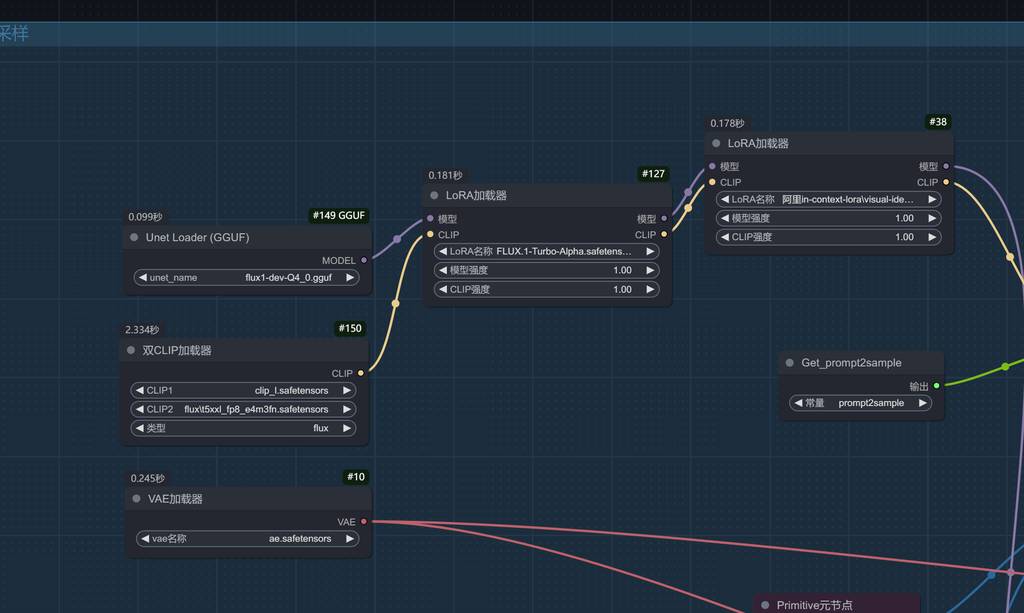Click the #127 LoRA node badge
The width and height of the screenshot is (1024, 613).
tap(653, 174)
